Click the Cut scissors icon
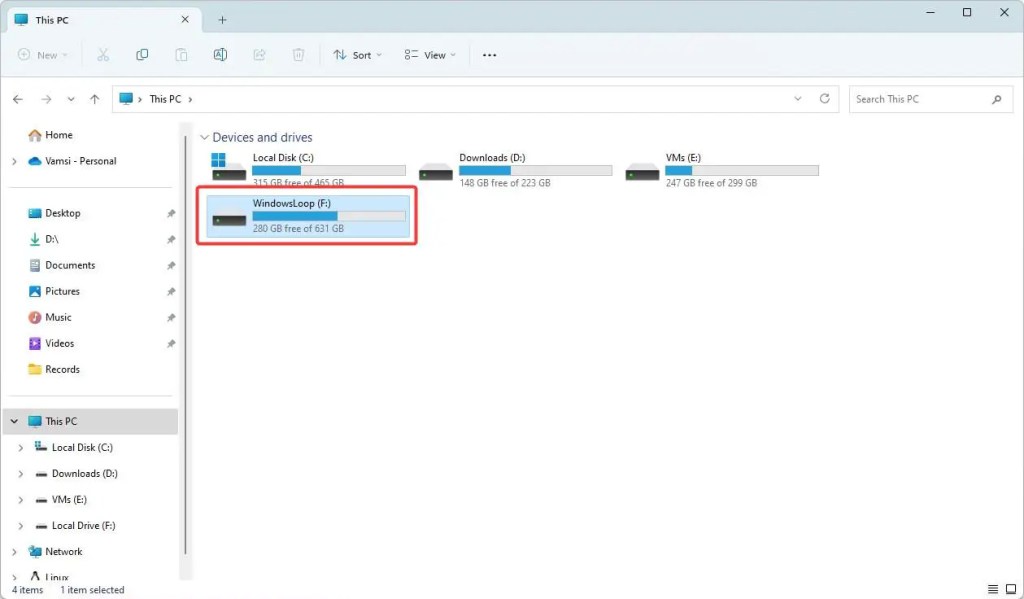 (103, 55)
